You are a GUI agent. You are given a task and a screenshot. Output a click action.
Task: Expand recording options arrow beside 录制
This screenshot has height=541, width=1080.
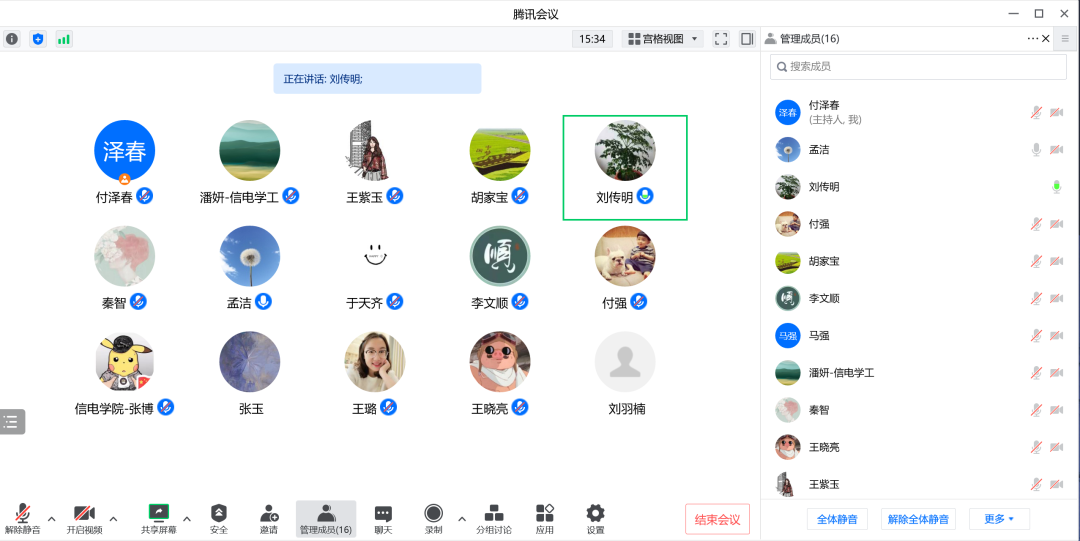461,519
